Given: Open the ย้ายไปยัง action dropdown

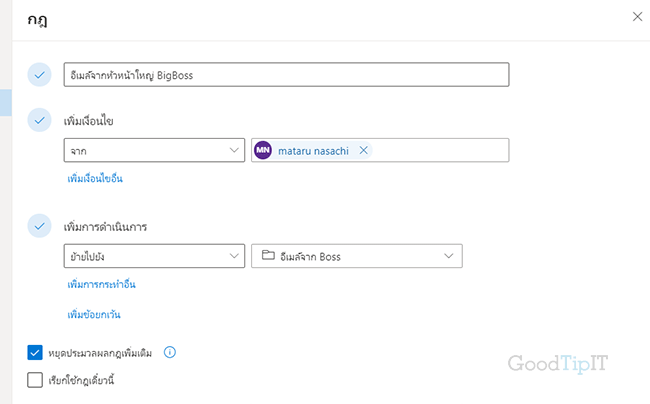Looking at the screenshot, I should tap(154, 256).
